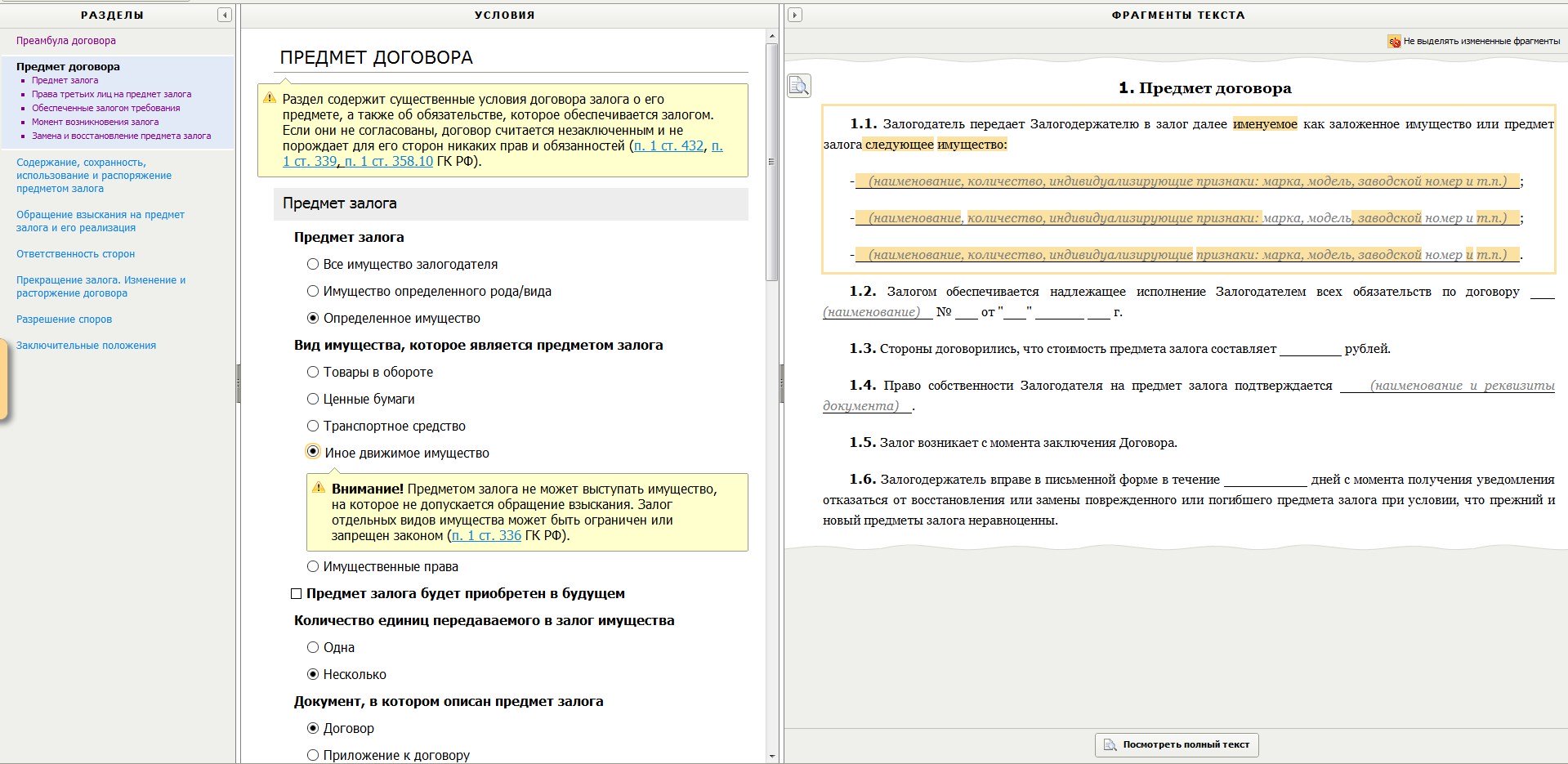Select 'Одна' for quantity of units
The image size is (1568, 764).
(x=313, y=647)
